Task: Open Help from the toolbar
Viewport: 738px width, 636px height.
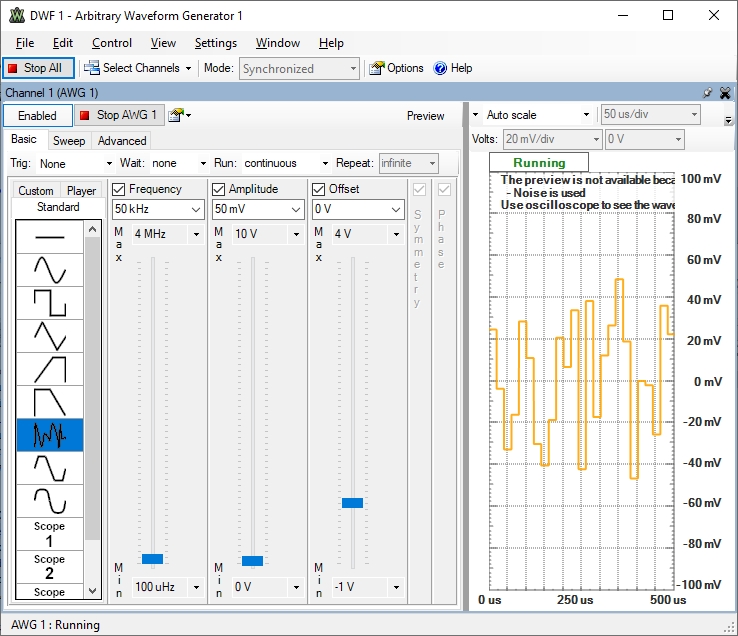Action: (x=452, y=68)
